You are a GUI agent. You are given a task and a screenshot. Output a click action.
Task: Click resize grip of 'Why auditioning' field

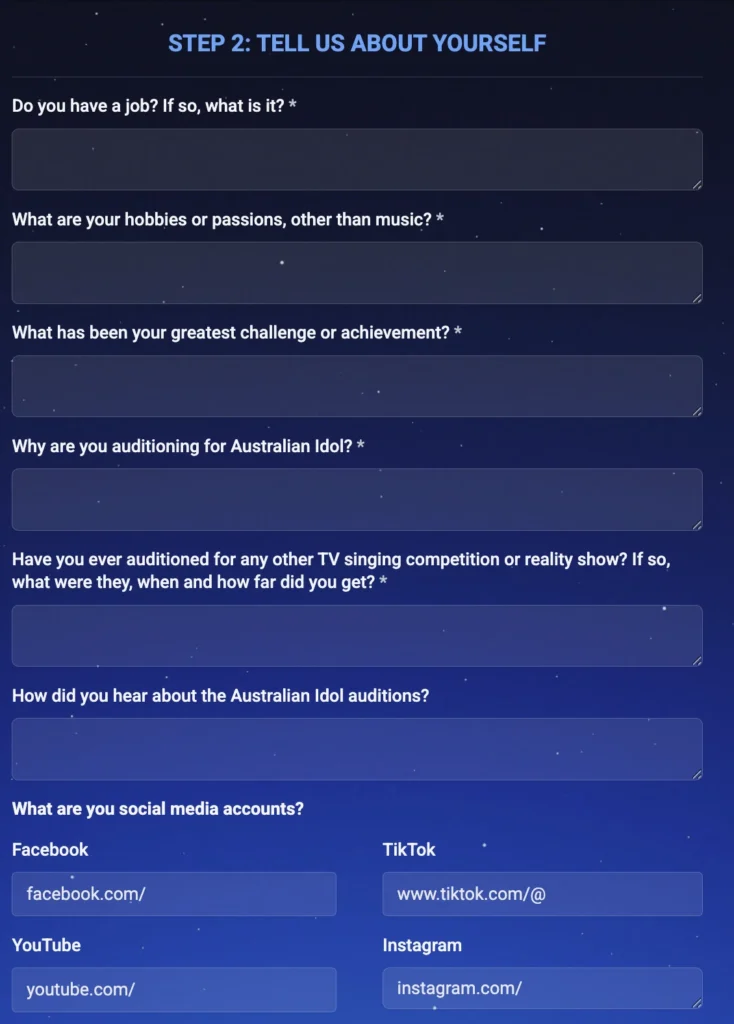click(697, 525)
